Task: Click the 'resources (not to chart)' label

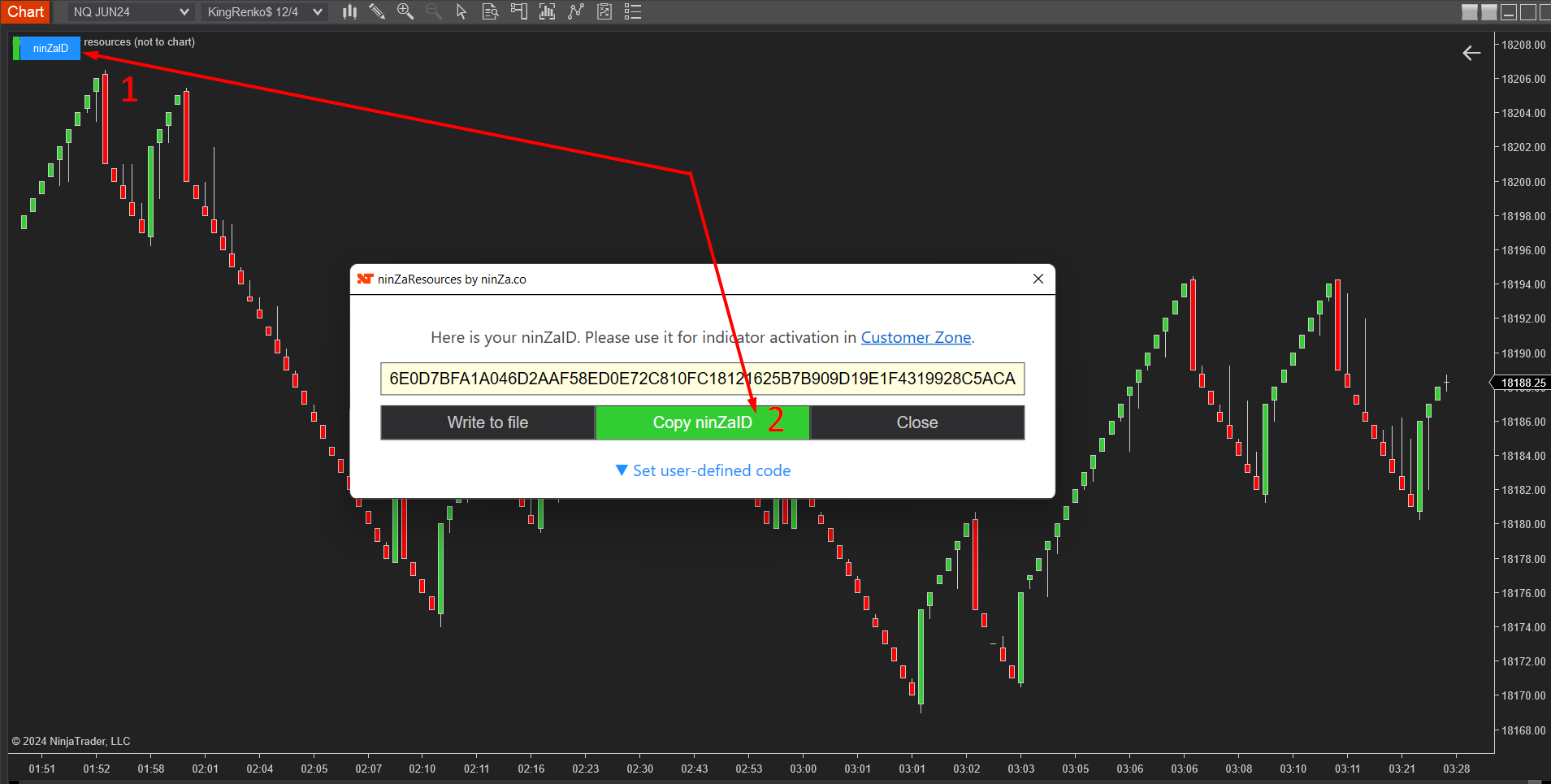Action: pyautogui.click(x=140, y=42)
